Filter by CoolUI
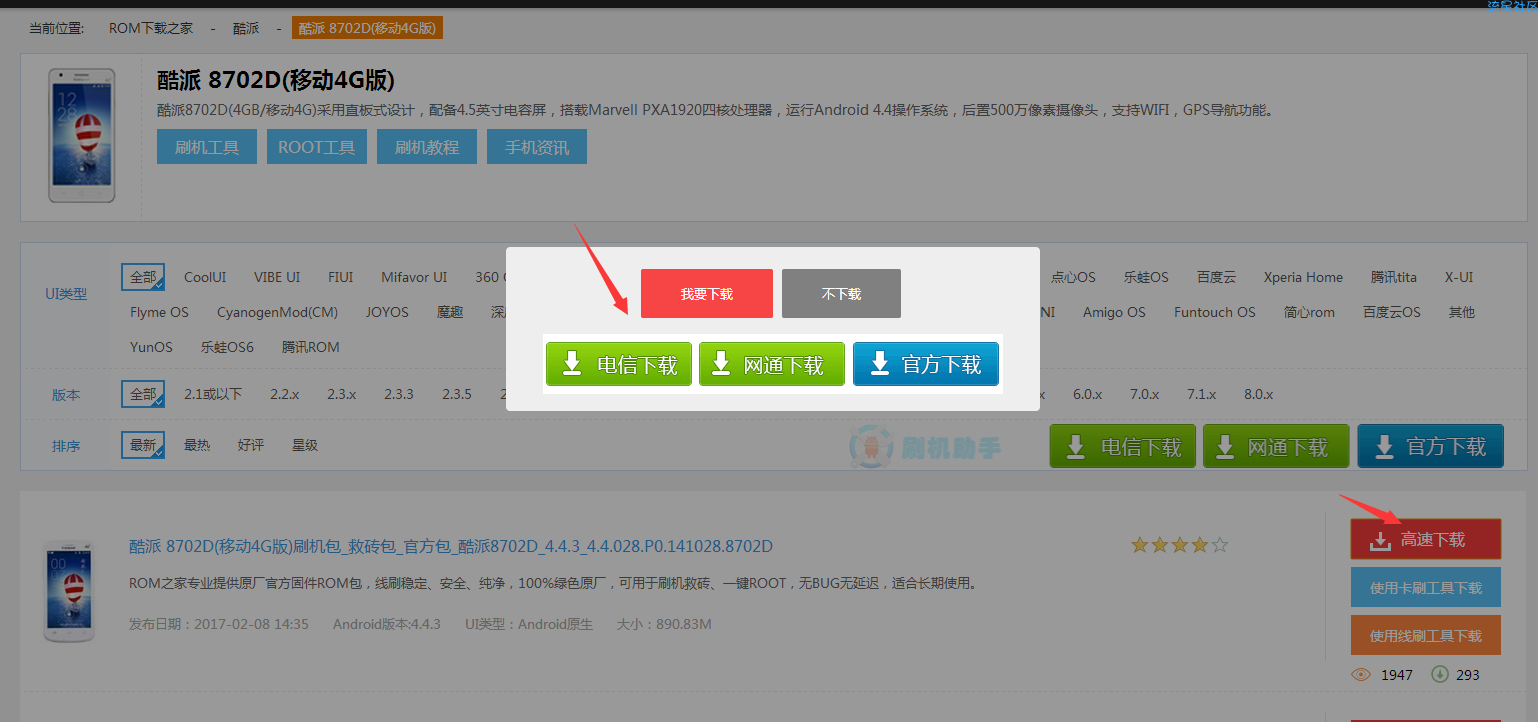This screenshot has height=722, width=1538. coord(205,277)
